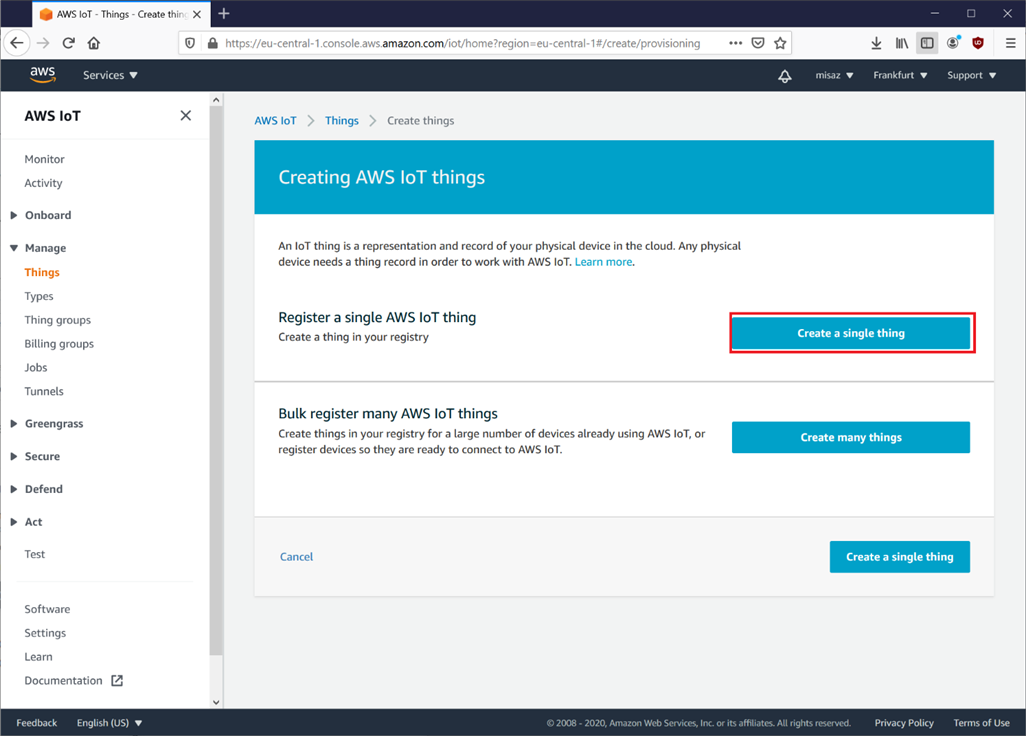Open Jobs in the sidebar

[x=36, y=368]
